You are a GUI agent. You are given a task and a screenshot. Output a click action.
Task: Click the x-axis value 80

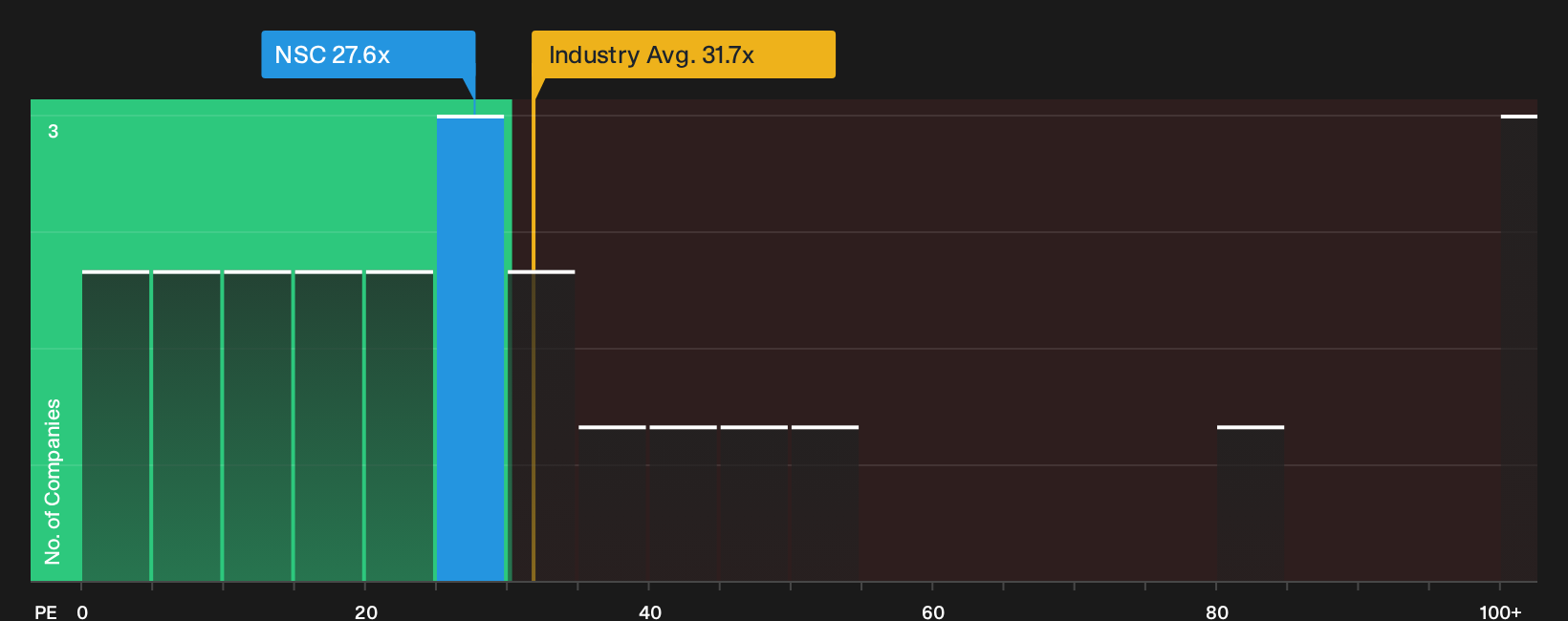1217,611
